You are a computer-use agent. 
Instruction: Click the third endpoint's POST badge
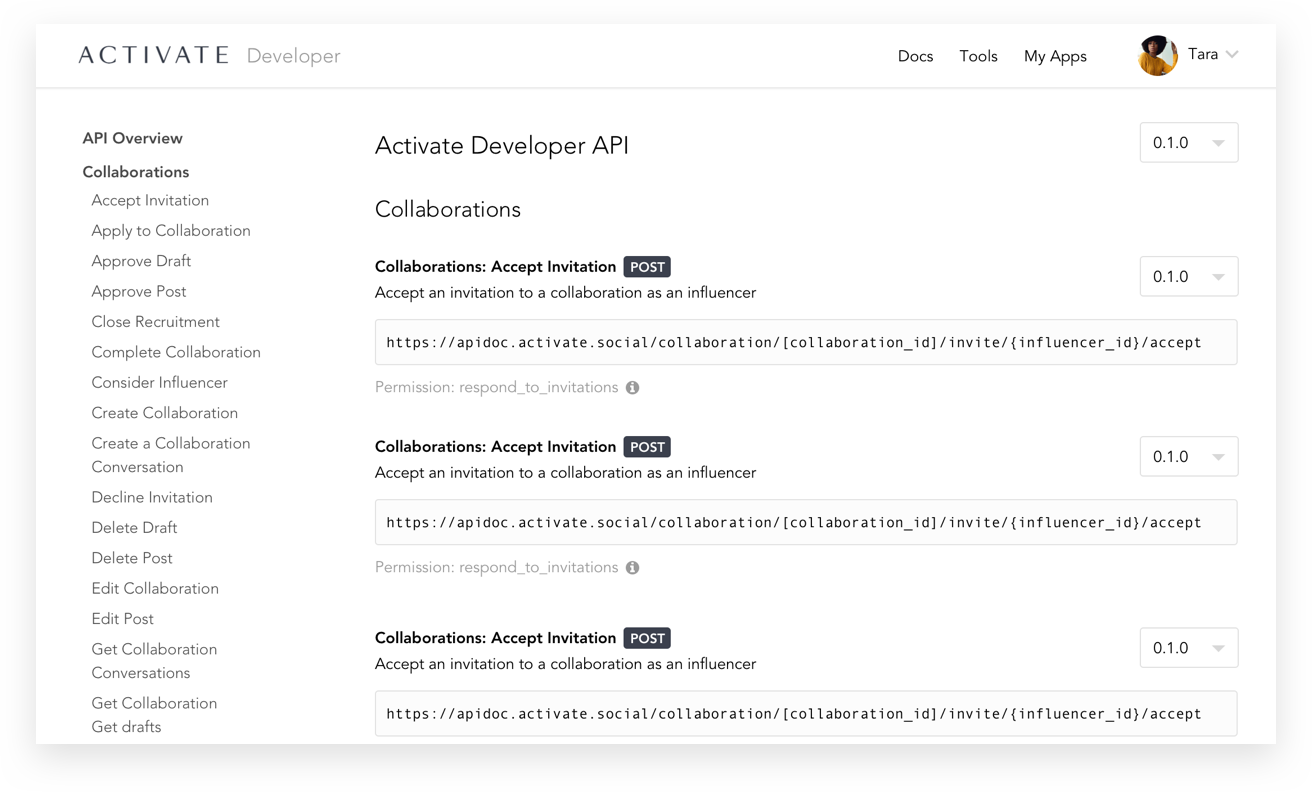pos(647,638)
